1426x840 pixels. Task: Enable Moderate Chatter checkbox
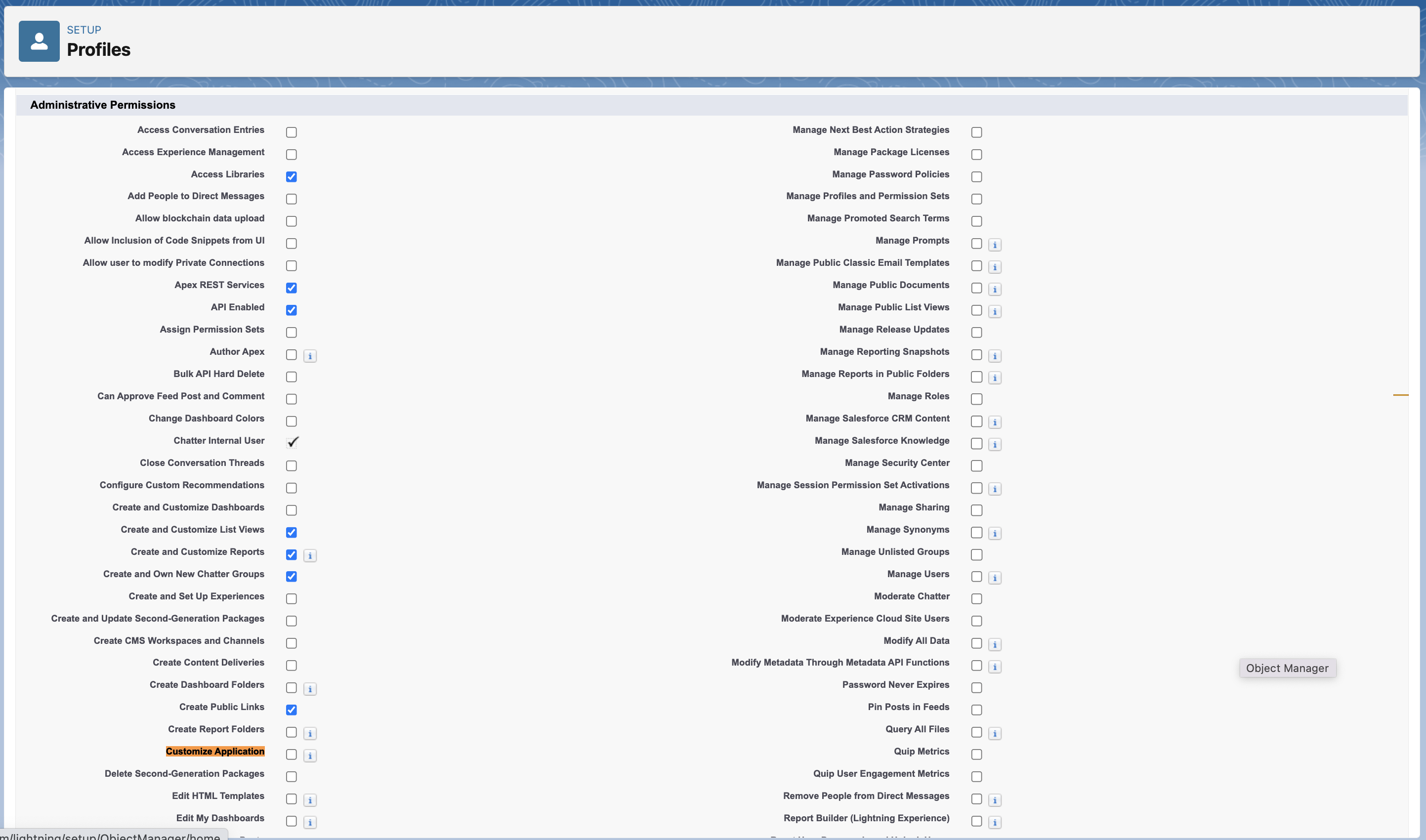coord(977,599)
